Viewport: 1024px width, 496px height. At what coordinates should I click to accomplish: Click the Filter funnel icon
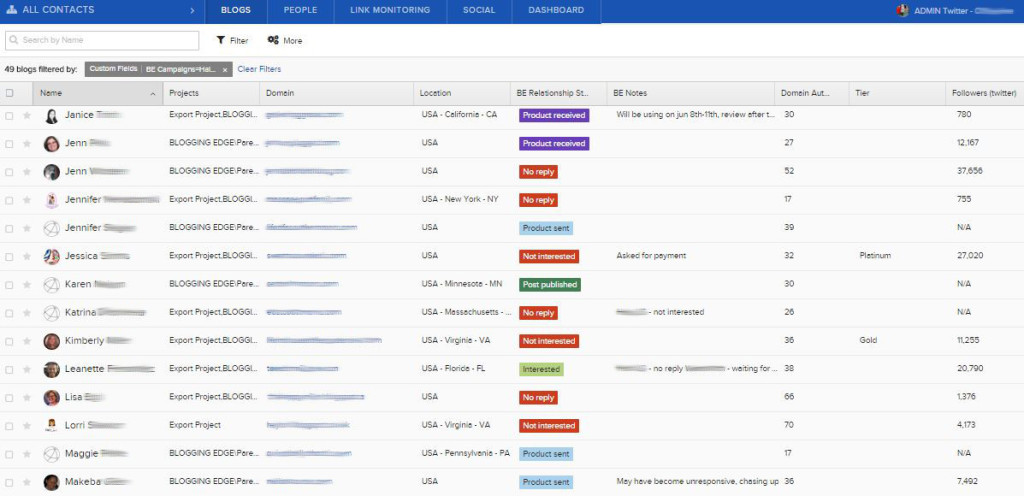221,40
